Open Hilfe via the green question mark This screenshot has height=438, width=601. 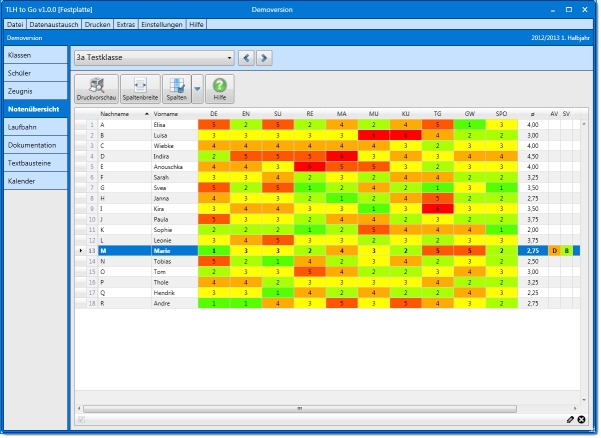[219, 88]
